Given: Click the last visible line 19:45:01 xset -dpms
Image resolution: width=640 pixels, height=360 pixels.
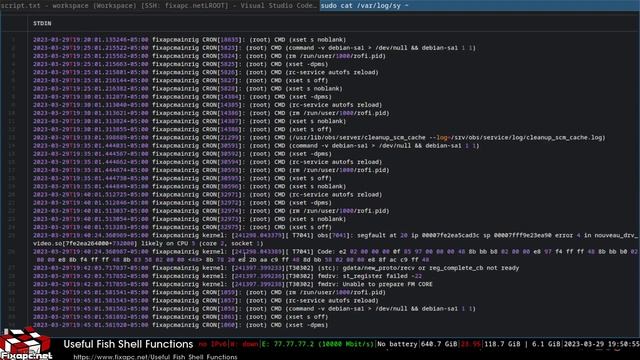Looking at the screenshot, I should (181, 325).
